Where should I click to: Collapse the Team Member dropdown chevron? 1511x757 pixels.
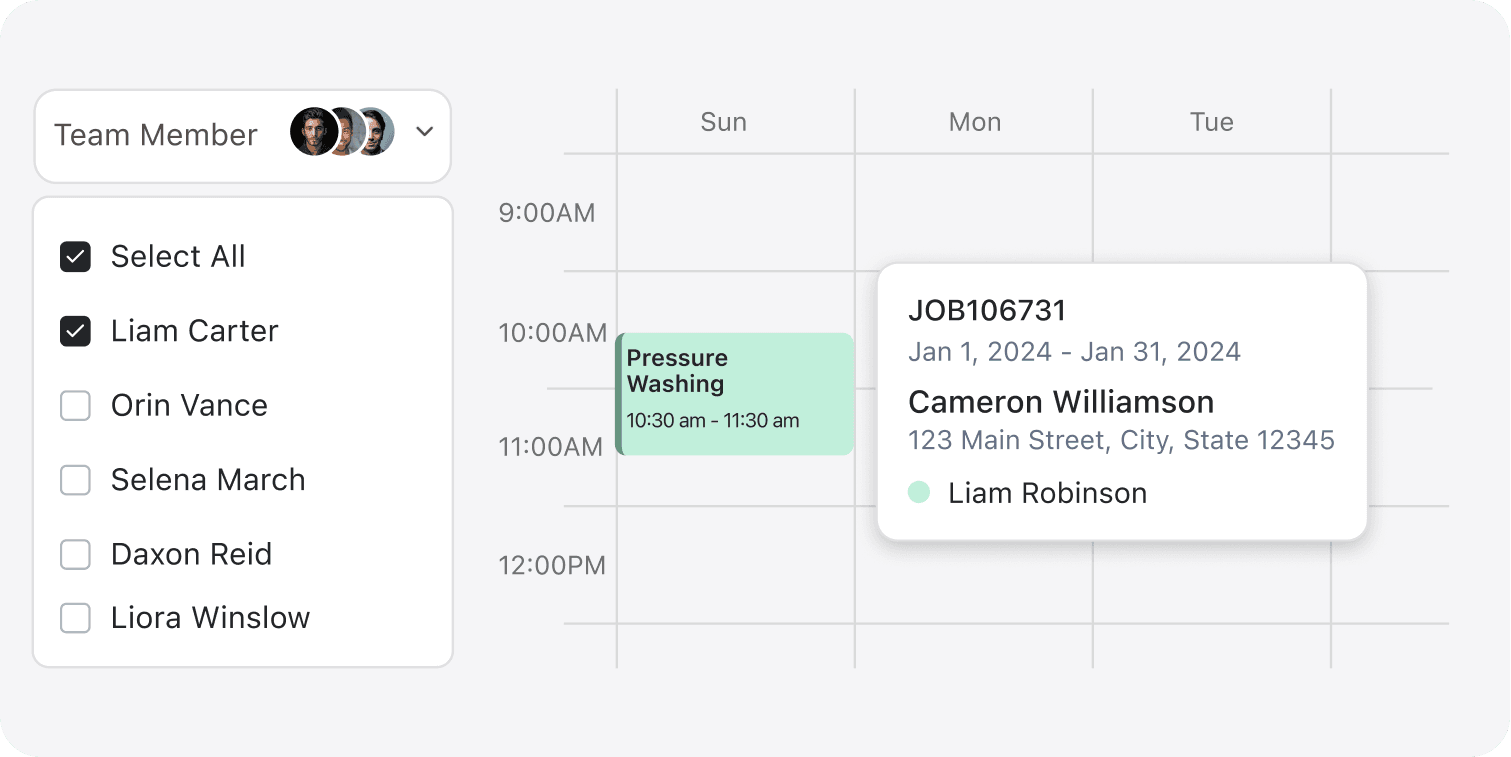tap(424, 132)
